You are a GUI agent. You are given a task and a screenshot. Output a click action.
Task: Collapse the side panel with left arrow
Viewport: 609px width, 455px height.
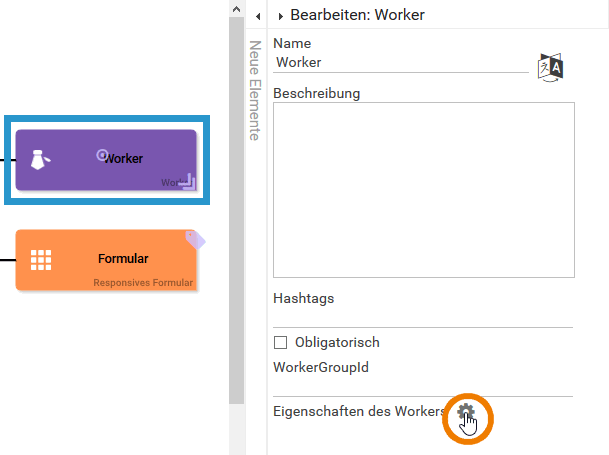pos(258,16)
